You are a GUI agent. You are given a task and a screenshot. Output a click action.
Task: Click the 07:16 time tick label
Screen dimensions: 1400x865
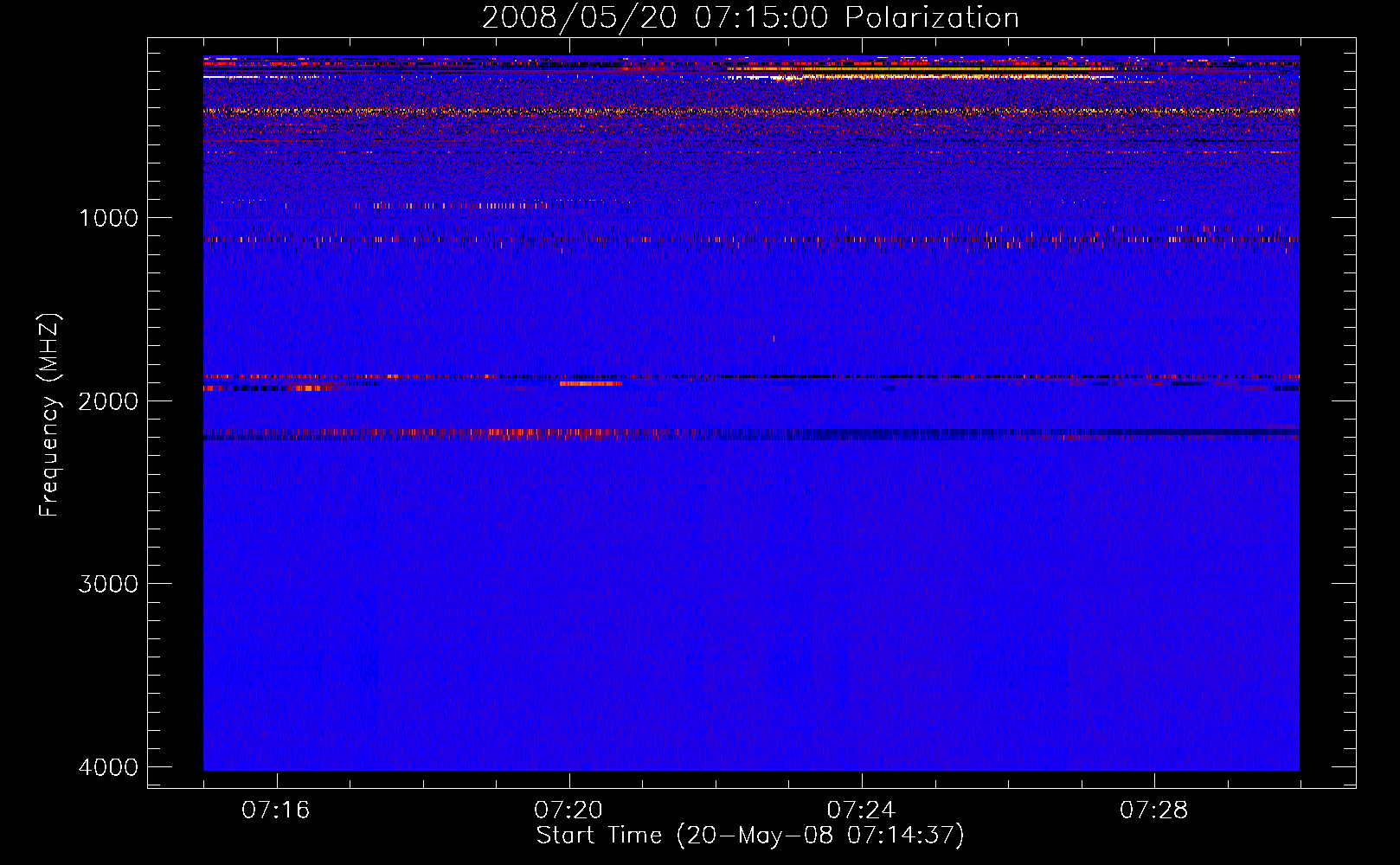[276, 811]
